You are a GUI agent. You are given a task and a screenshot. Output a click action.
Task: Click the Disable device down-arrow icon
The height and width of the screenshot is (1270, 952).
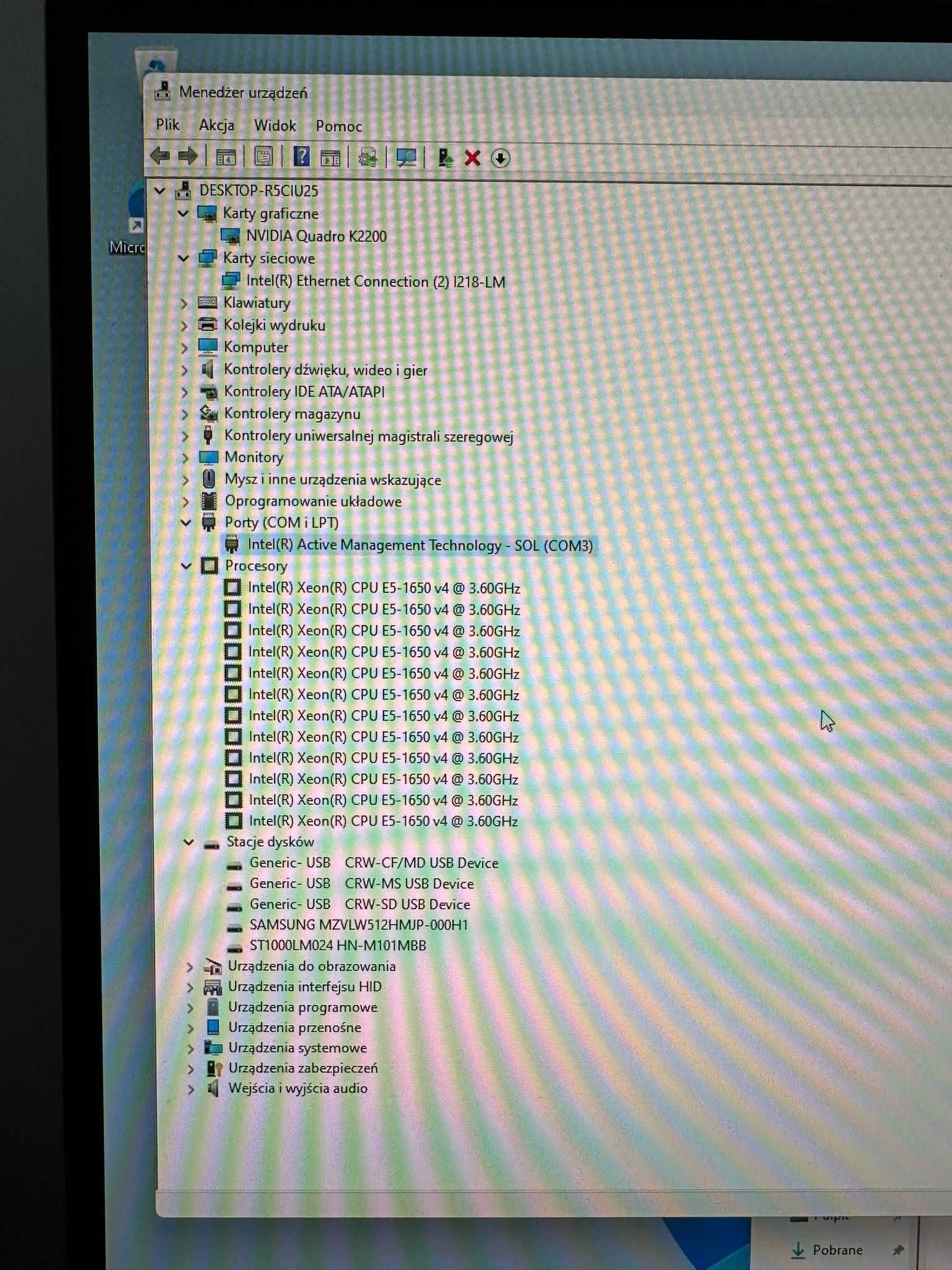click(500, 158)
